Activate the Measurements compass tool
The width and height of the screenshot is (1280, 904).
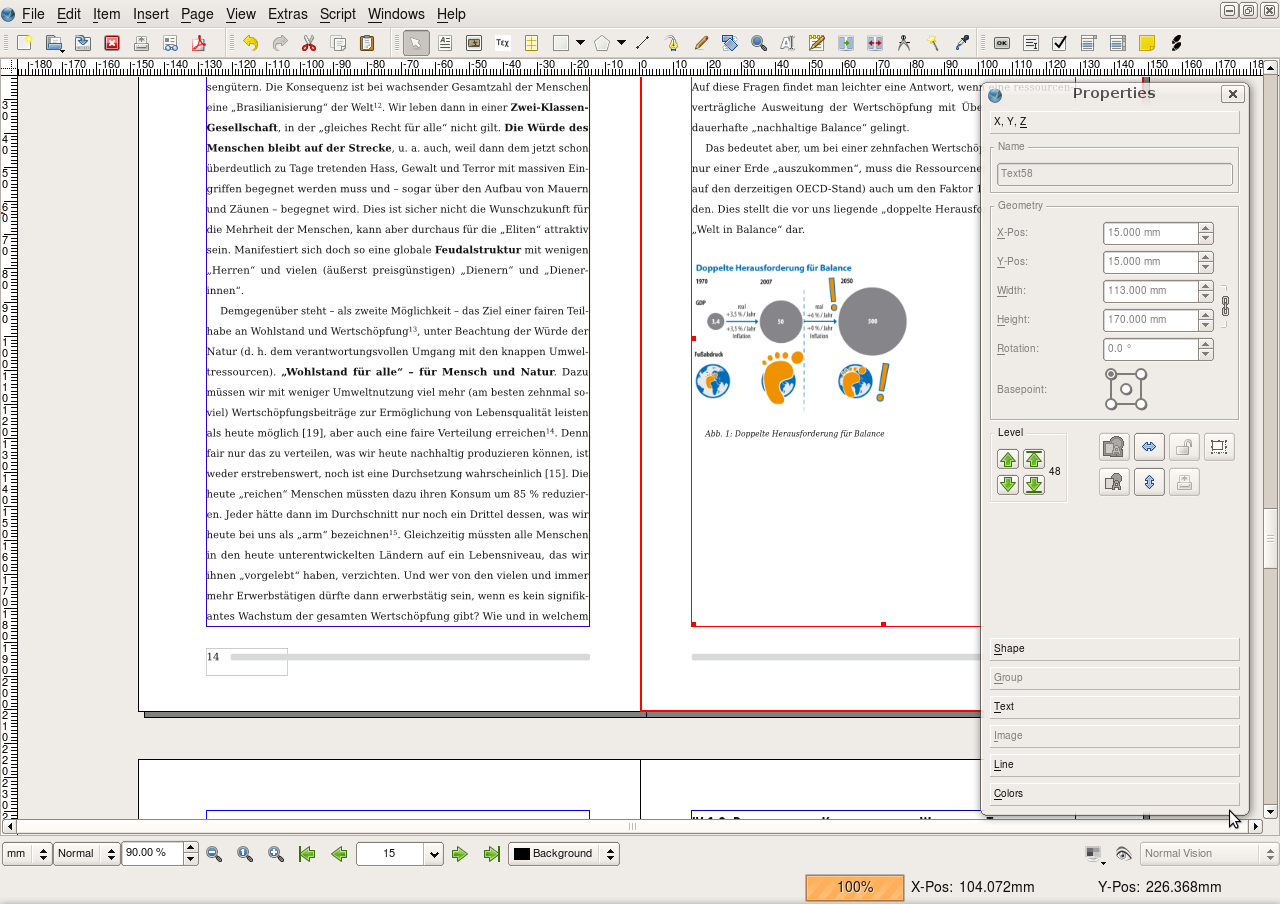point(904,43)
